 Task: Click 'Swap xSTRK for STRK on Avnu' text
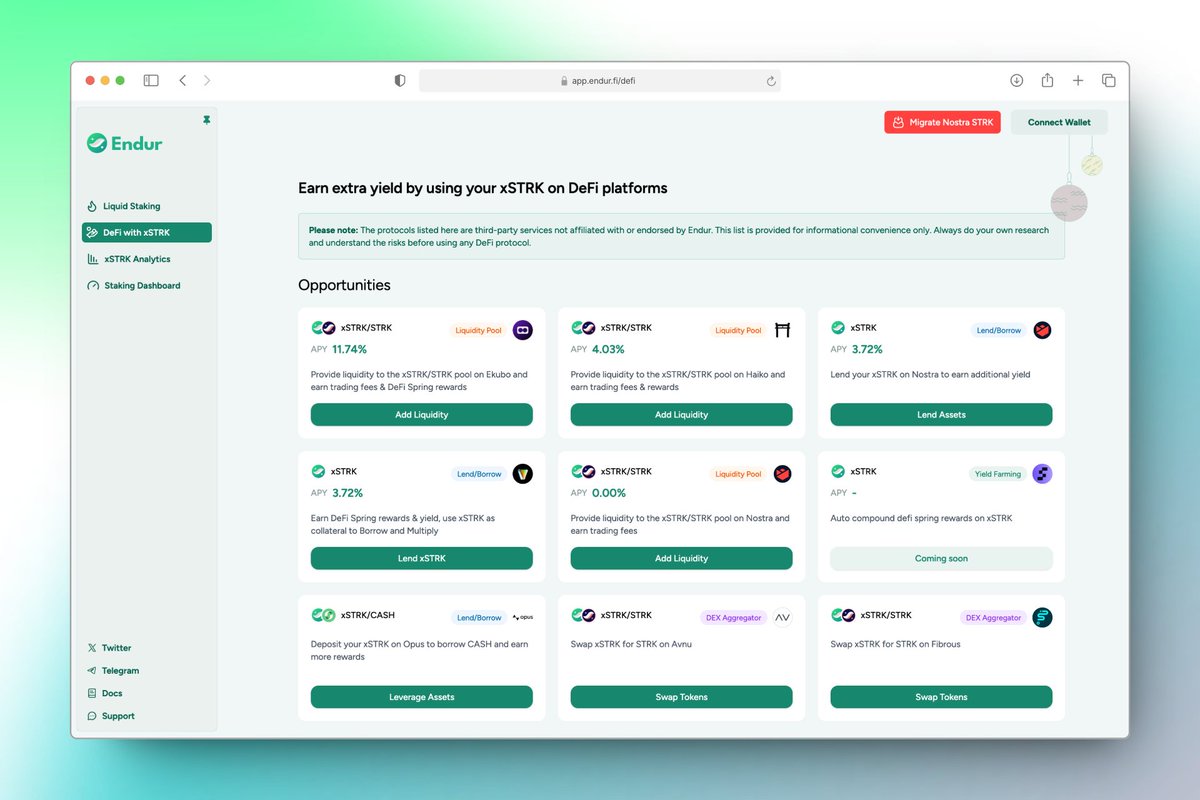pos(631,644)
